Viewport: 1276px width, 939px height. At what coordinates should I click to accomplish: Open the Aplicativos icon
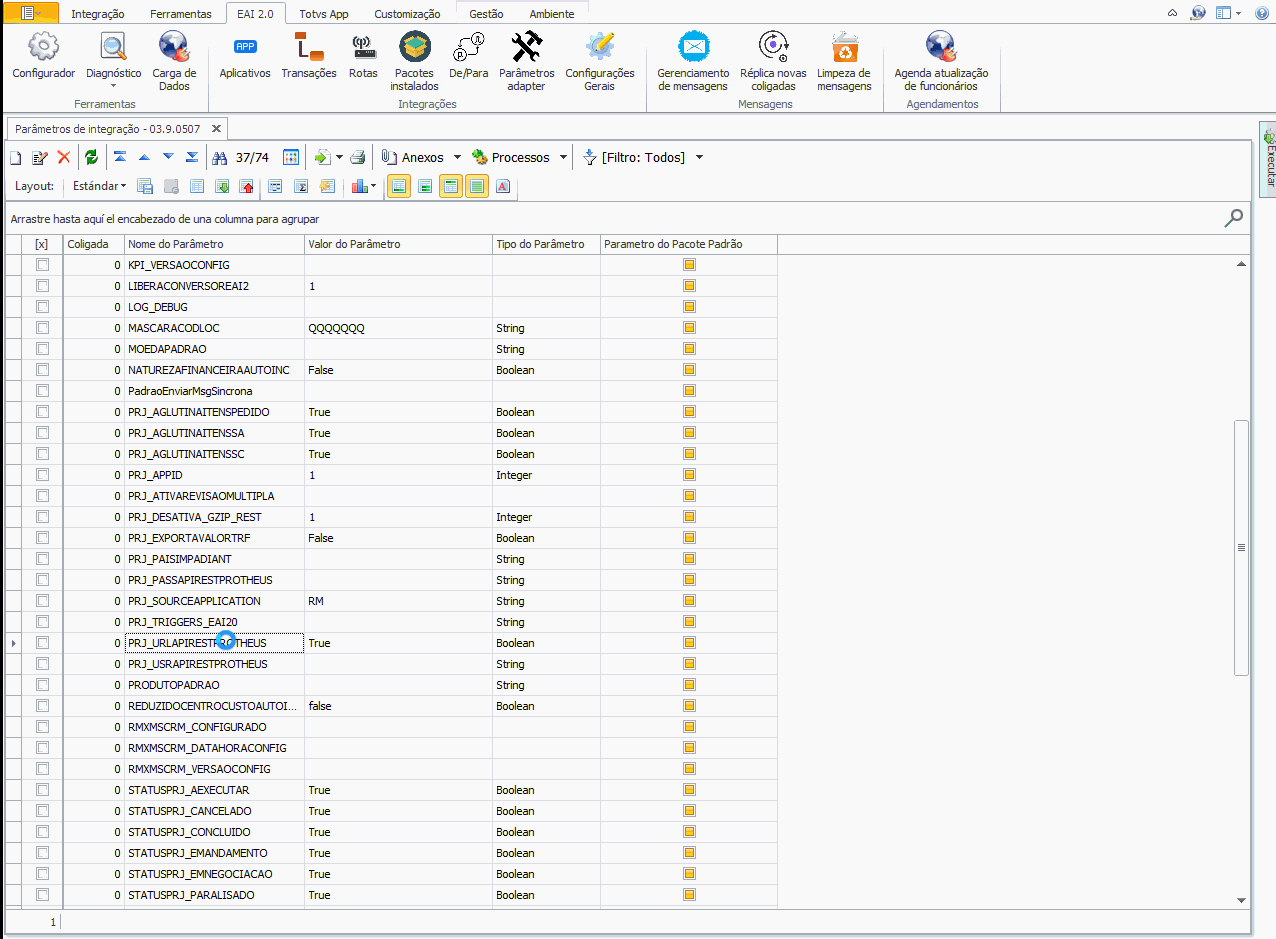pyautogui.click(x=245, y=55)
